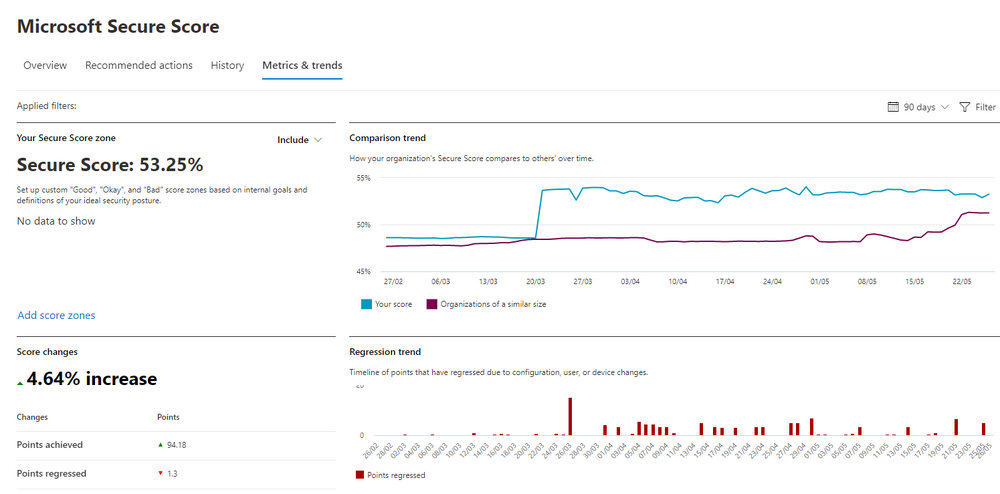Select the Metrics & trends tab
The image size is (1000, 494).
click(x=302, y=65)
